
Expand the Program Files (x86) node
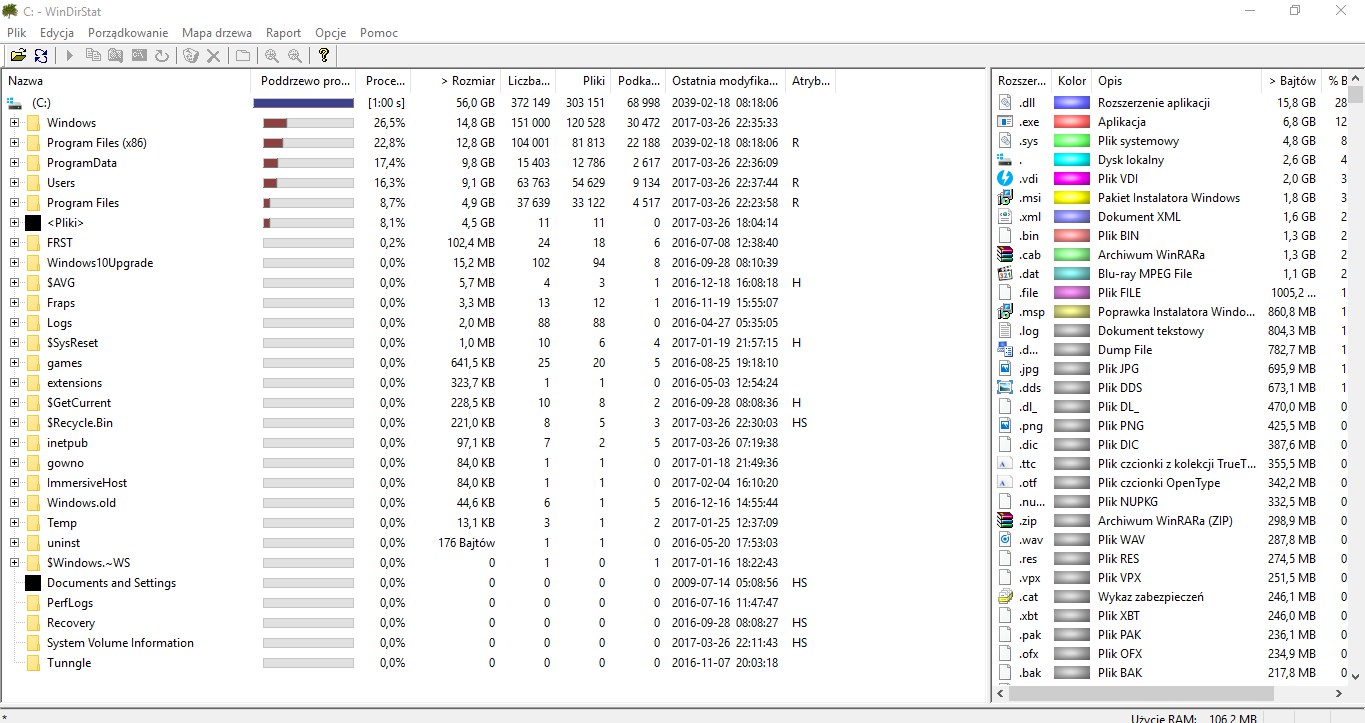pos(14,143)
